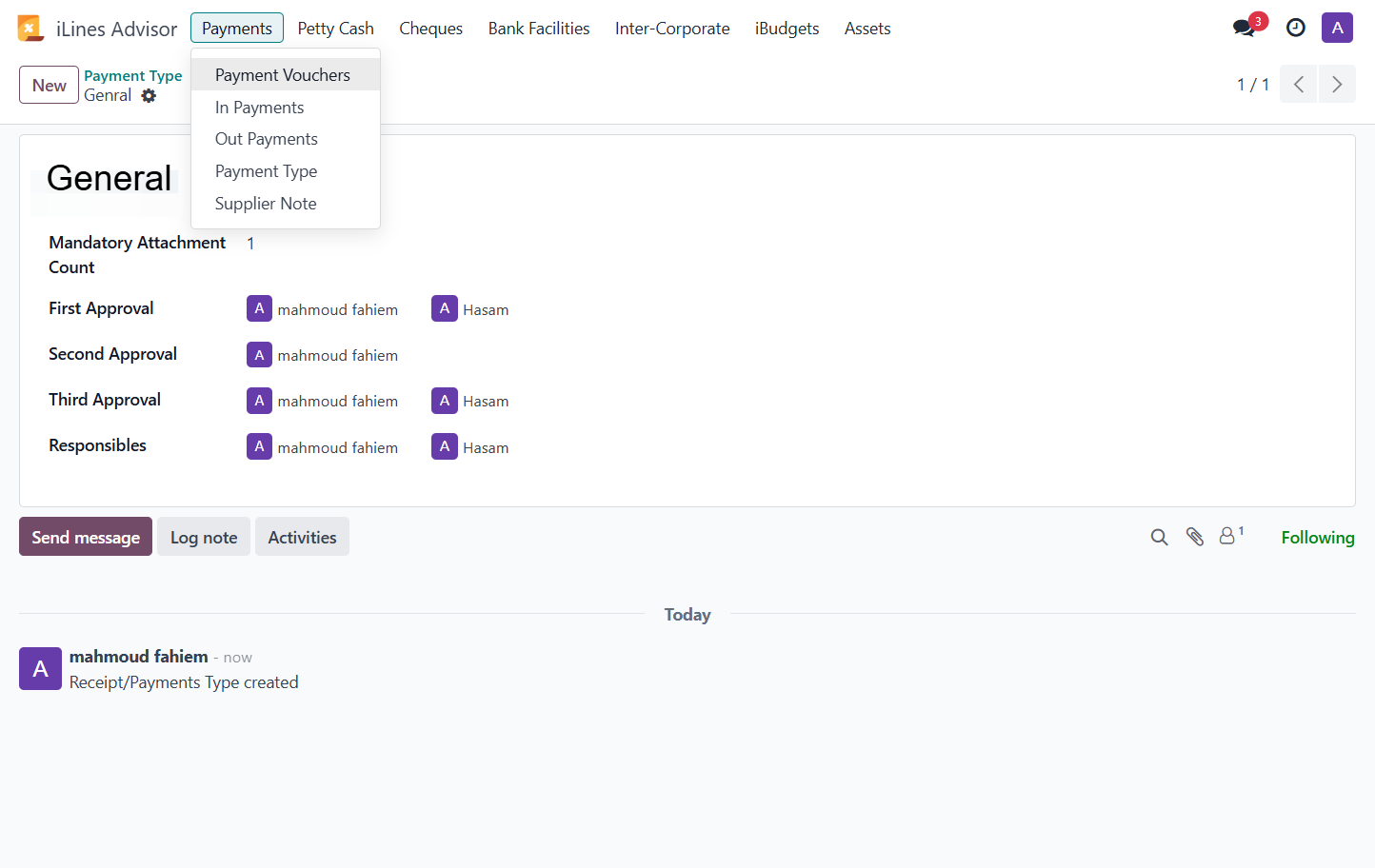The image size is (1375, 868).
Task: Expand the Cheques menu
Action: pos(430,28)
